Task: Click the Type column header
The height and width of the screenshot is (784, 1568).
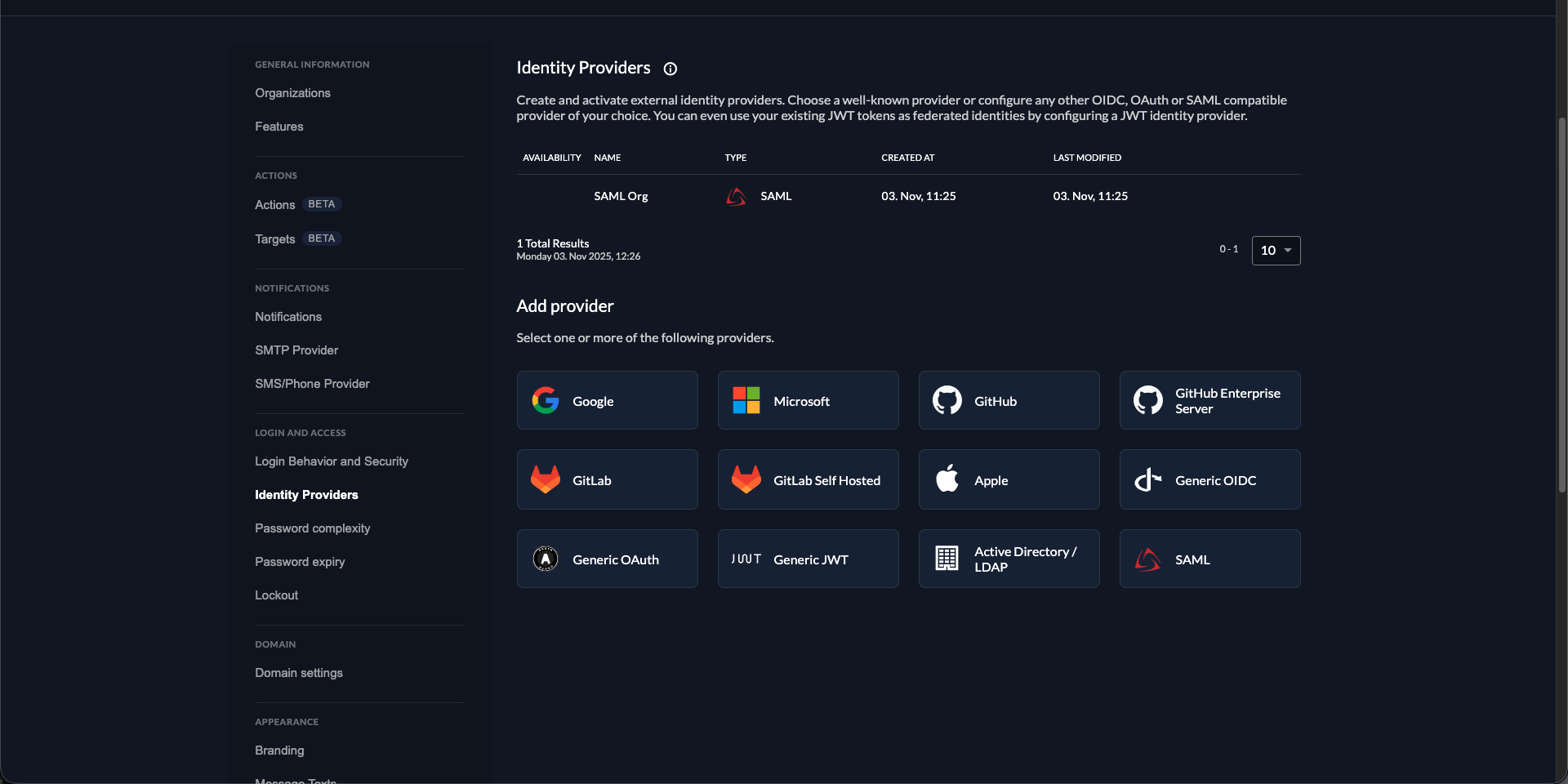Action: click(x=736, y=158)
